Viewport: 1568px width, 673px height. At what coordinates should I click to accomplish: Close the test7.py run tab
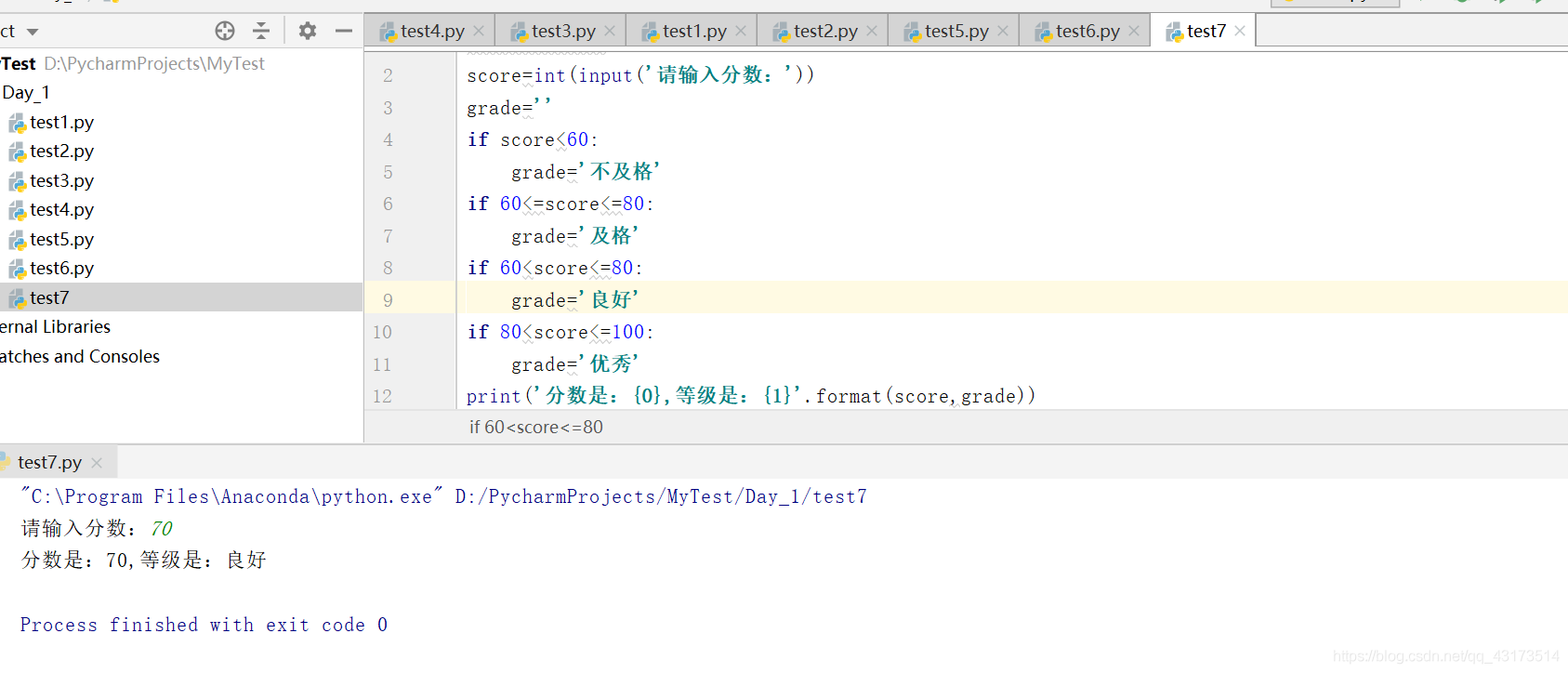[97, 462]
